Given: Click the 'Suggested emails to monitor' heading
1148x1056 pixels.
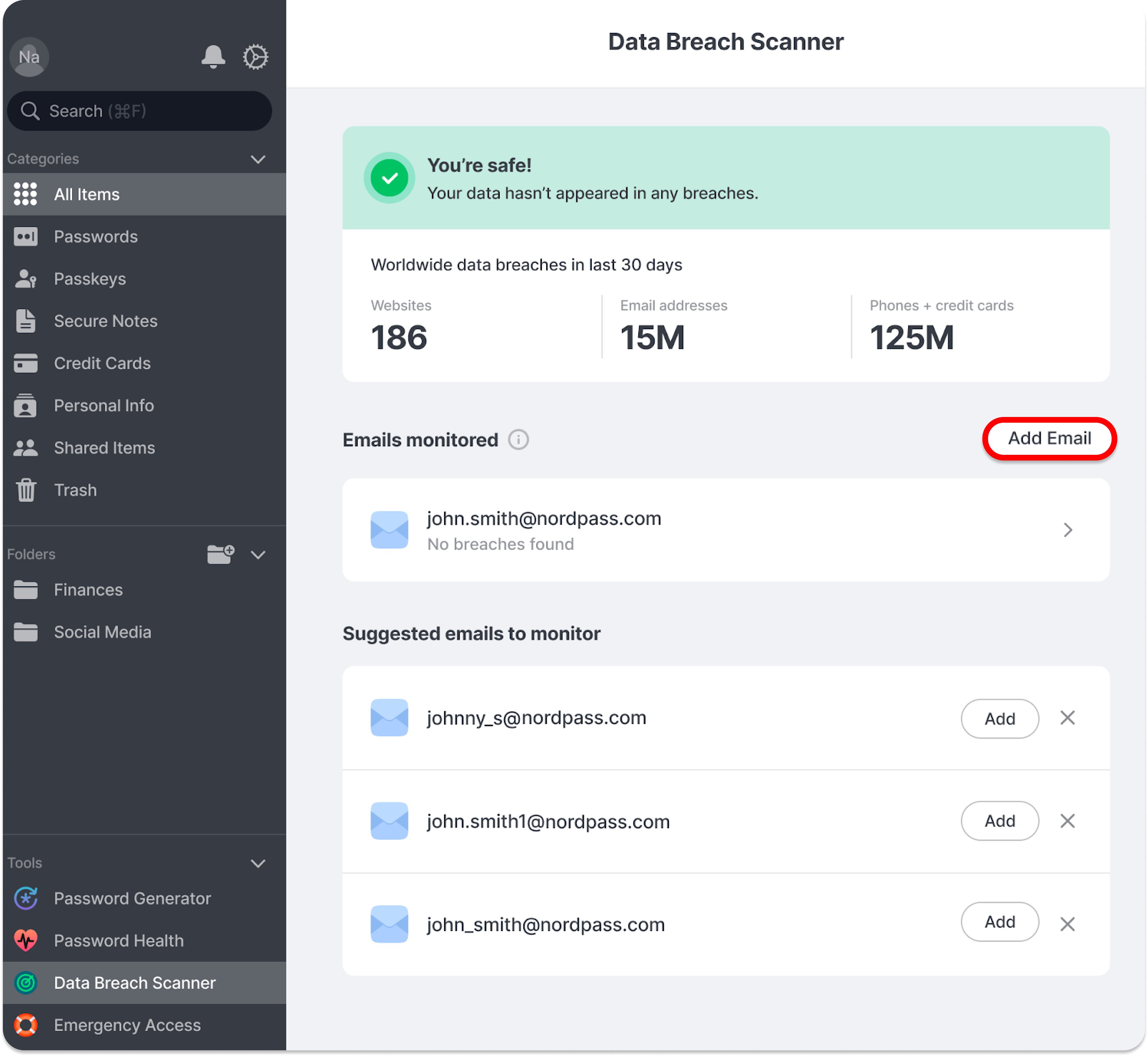Looking at the screenshot, I should (472, 634).
